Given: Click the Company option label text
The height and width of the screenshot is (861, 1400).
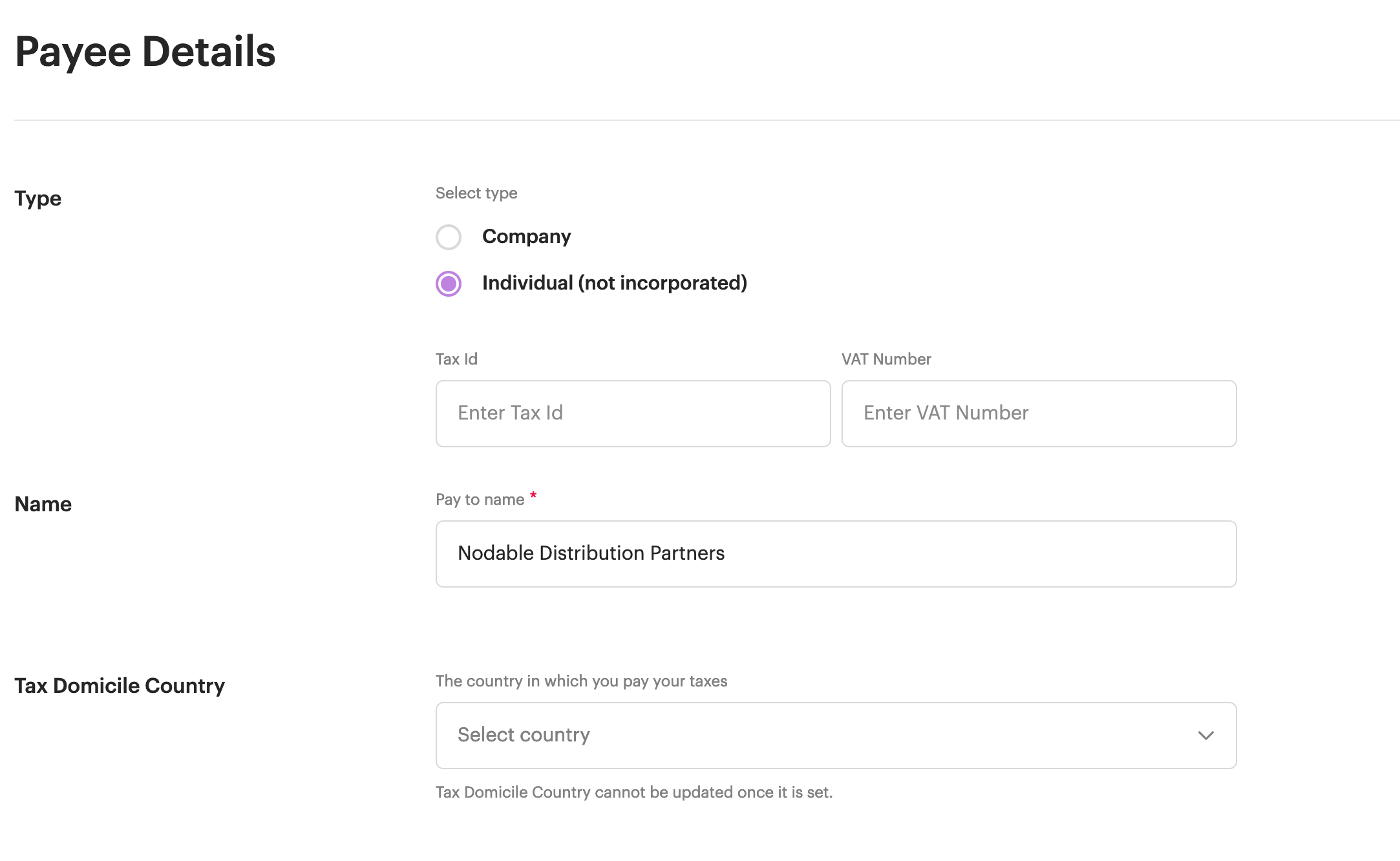Looking at the screenshot, I should 526,237.
